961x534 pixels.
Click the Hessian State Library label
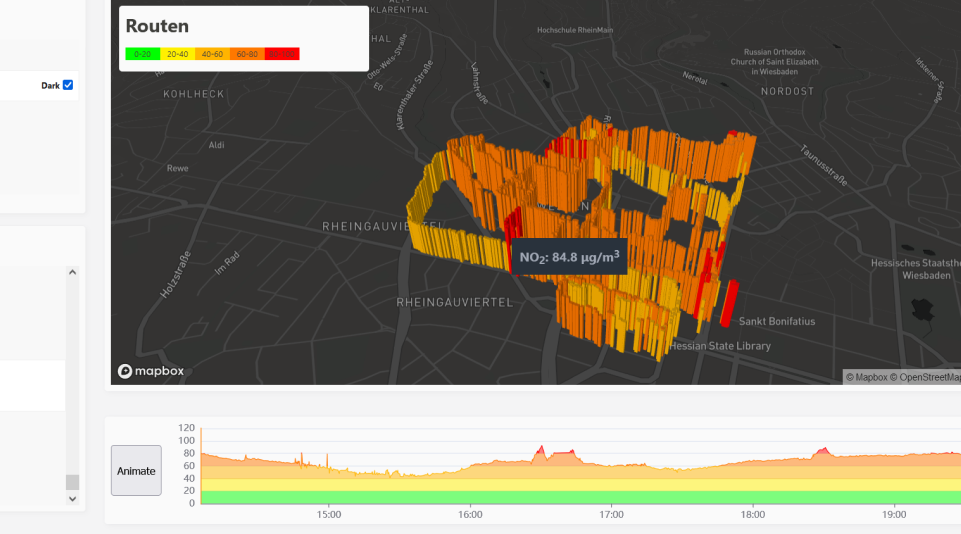[x=720, y=346]
